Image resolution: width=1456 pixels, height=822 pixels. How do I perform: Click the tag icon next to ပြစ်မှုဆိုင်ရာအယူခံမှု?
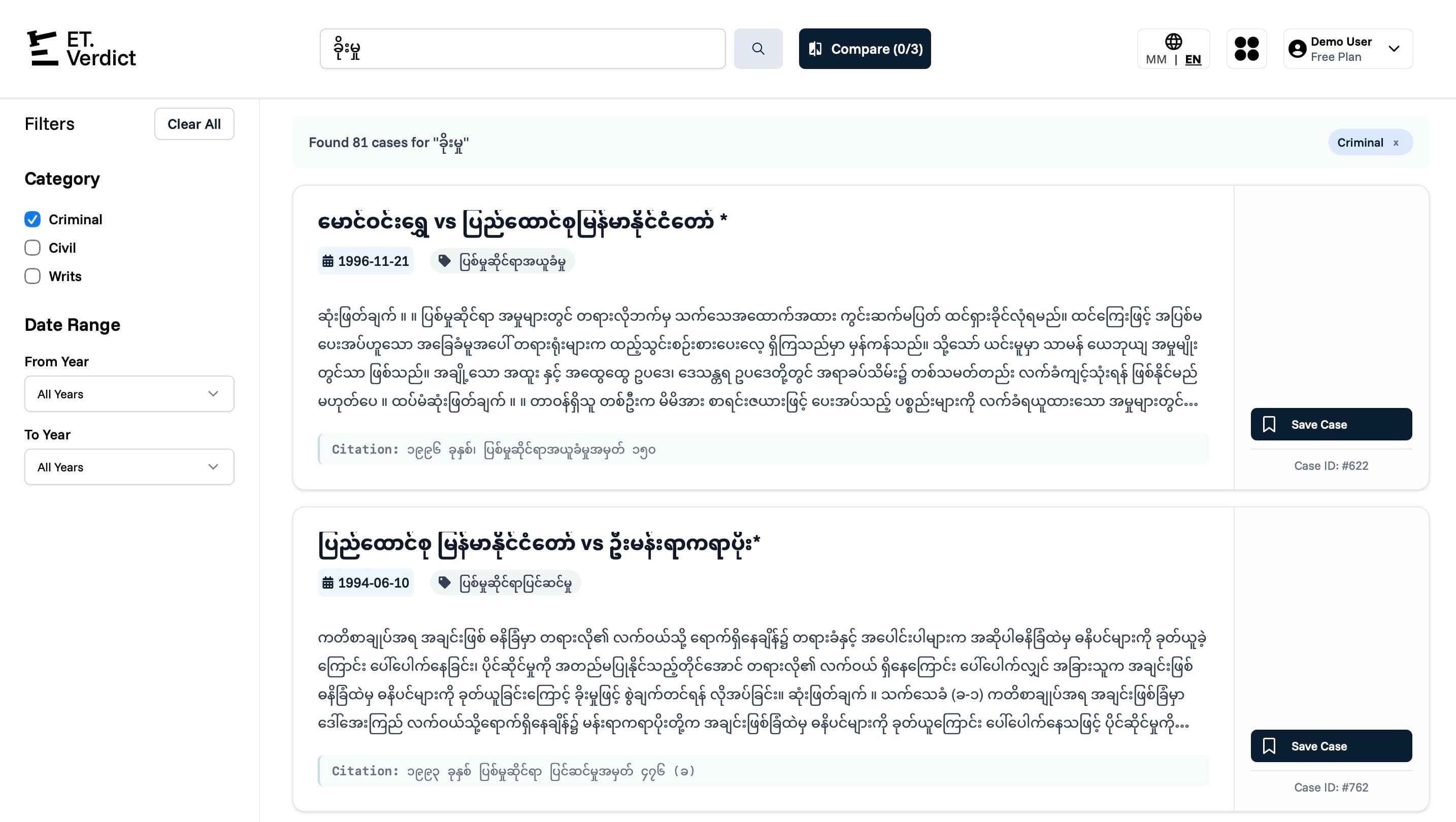(x=445, y=260)
